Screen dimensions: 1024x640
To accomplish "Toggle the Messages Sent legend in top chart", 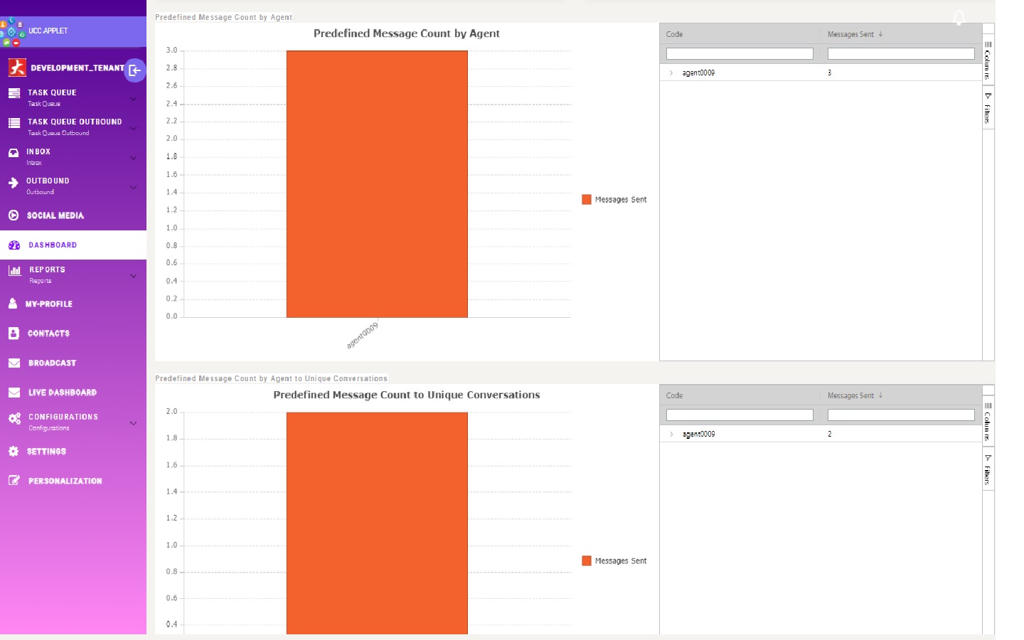I will [x=614, y=200].
